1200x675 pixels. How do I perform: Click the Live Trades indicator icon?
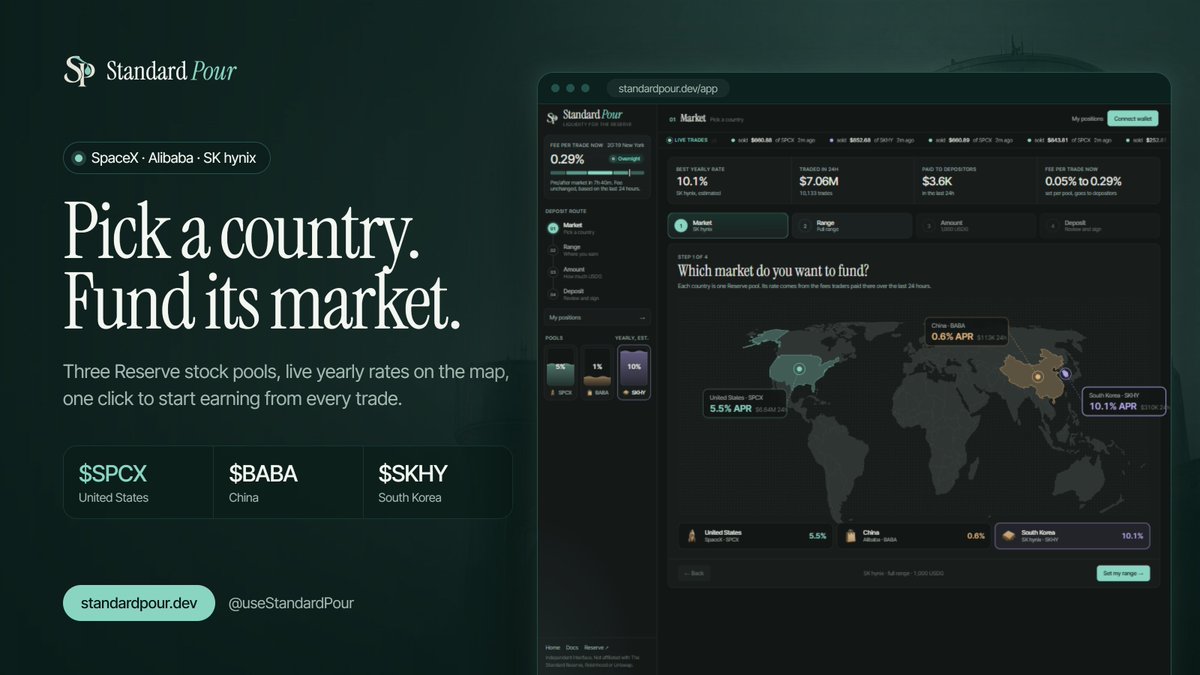(x=668, y=141)
